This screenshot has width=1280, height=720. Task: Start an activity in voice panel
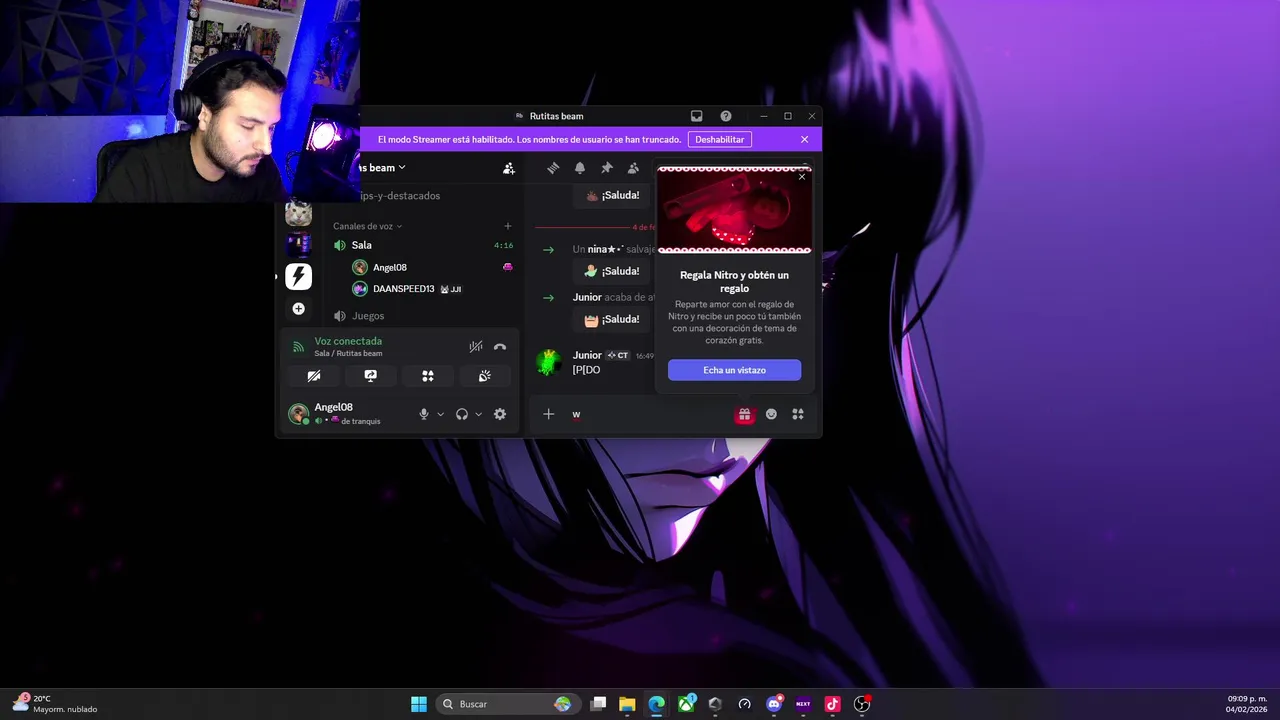click(428, 376)
